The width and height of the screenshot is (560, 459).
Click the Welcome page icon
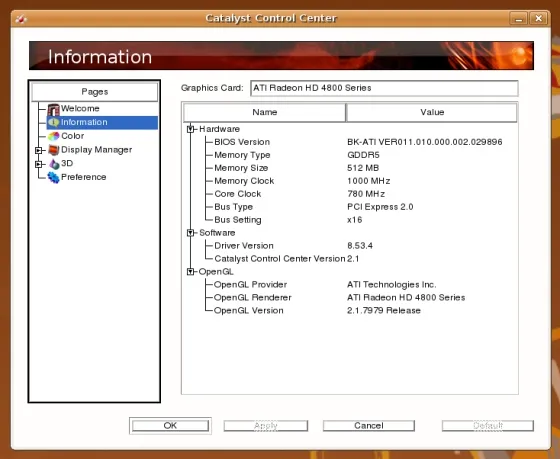[53, 109]
